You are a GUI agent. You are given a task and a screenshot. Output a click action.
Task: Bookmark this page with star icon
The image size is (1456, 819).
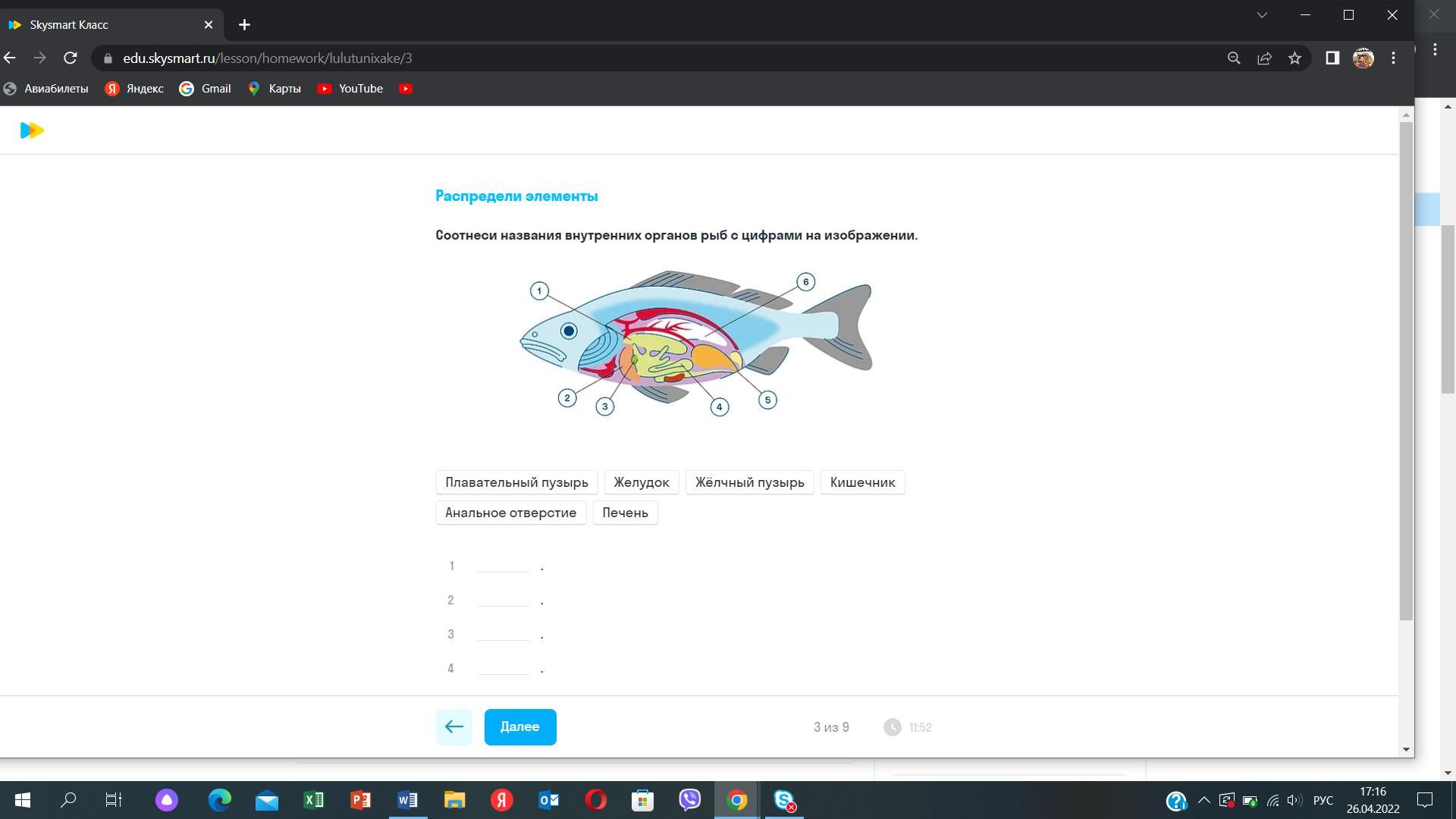tap(1294, 58)
